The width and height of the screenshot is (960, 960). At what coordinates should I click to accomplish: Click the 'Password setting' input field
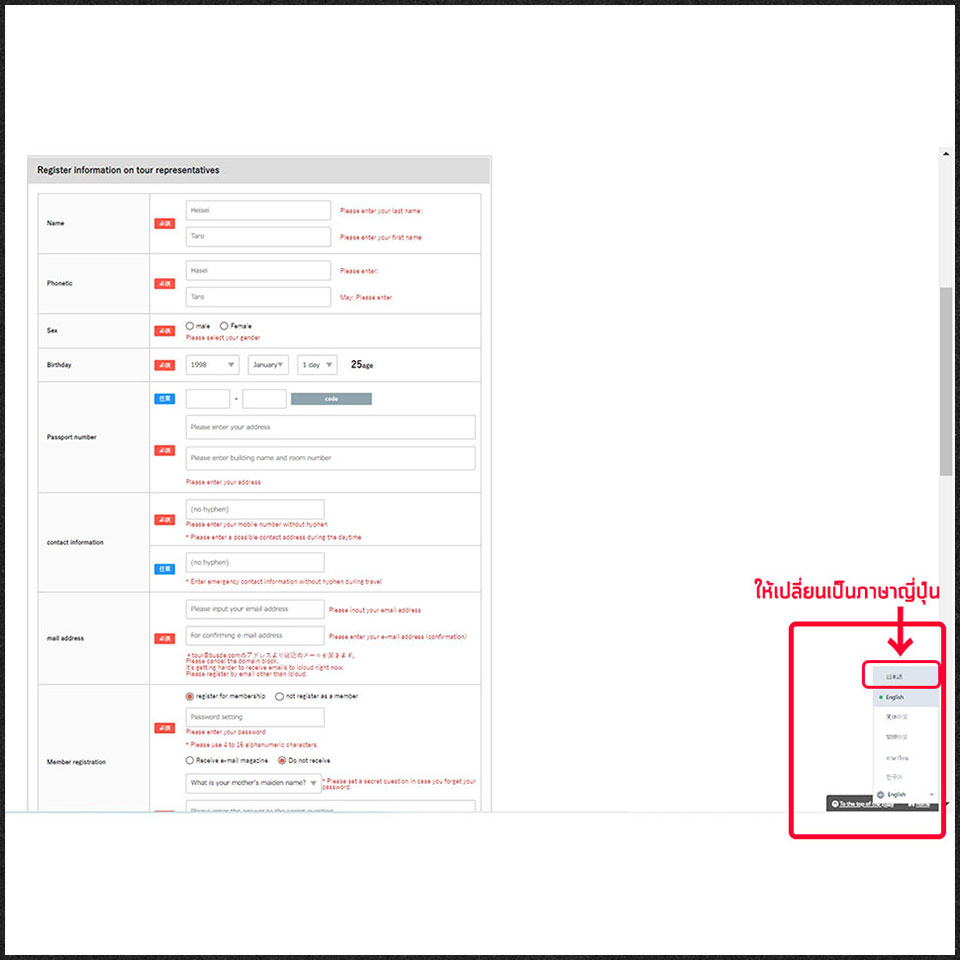click(x=255, y=717)
